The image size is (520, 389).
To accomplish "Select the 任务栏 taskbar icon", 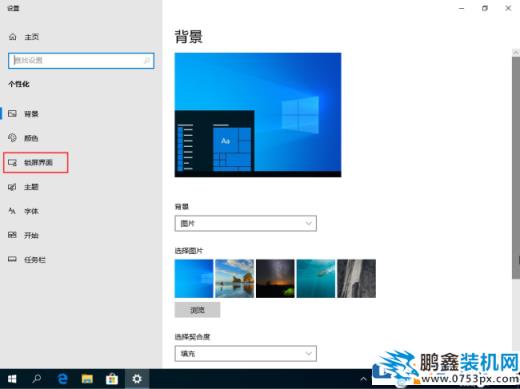I will click(12, 259).
